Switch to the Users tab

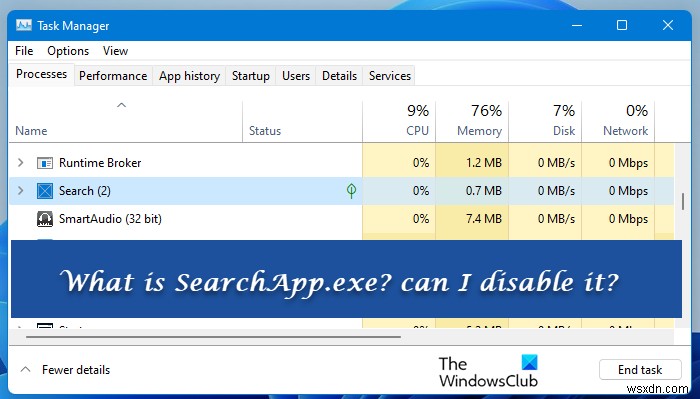point(296,76)
